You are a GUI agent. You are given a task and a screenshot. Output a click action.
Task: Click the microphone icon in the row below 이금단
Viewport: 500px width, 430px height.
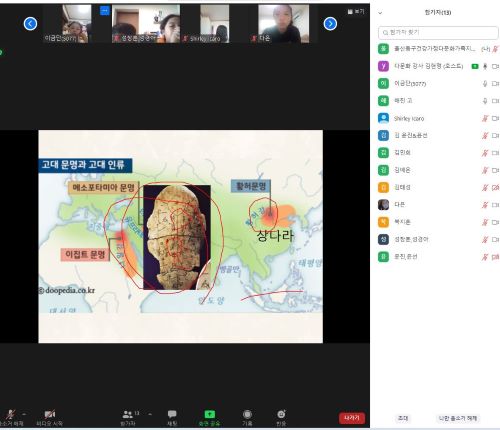pyautogui.click(x=485, y=101)
